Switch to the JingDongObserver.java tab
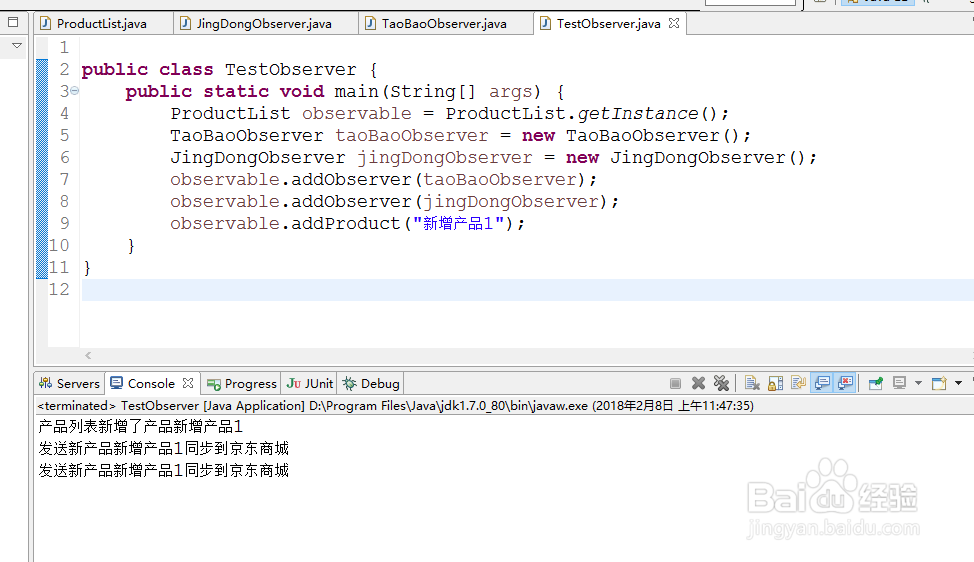The image size is (974, 562). pyautogui.click(x=264, y=24)
